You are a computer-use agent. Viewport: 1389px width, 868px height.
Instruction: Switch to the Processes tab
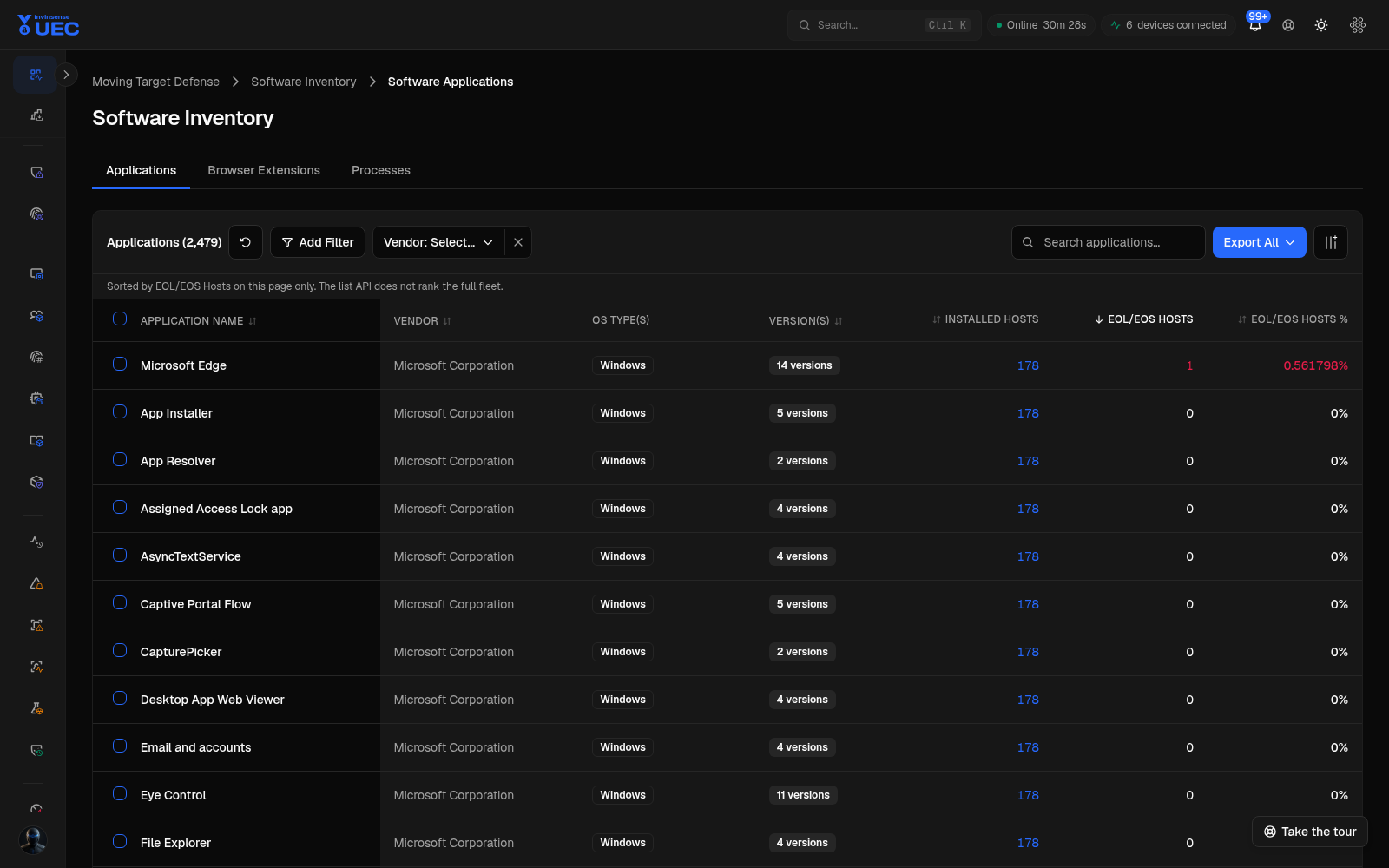point(381,170)
